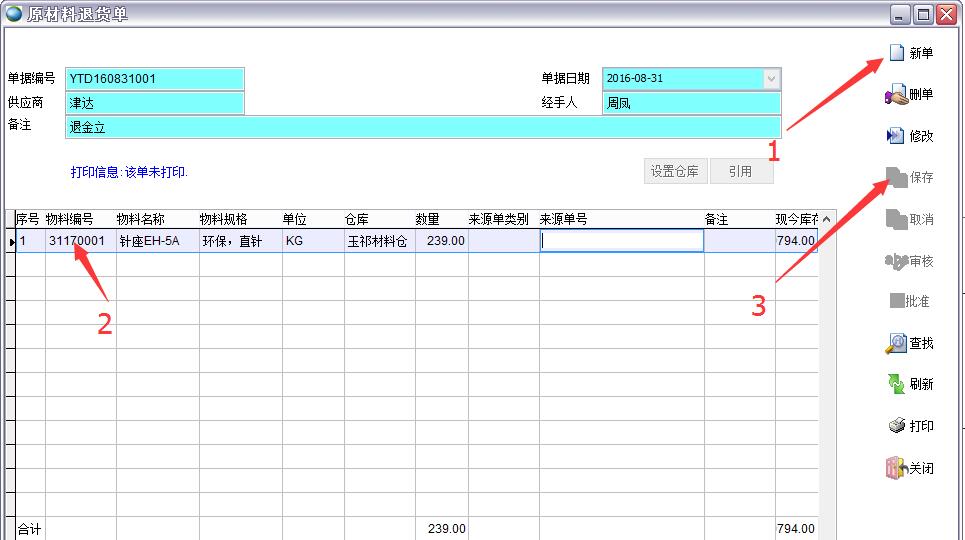Click the 备注 field containing 退金立
965x540 pixels.
(x=422, y=127)
